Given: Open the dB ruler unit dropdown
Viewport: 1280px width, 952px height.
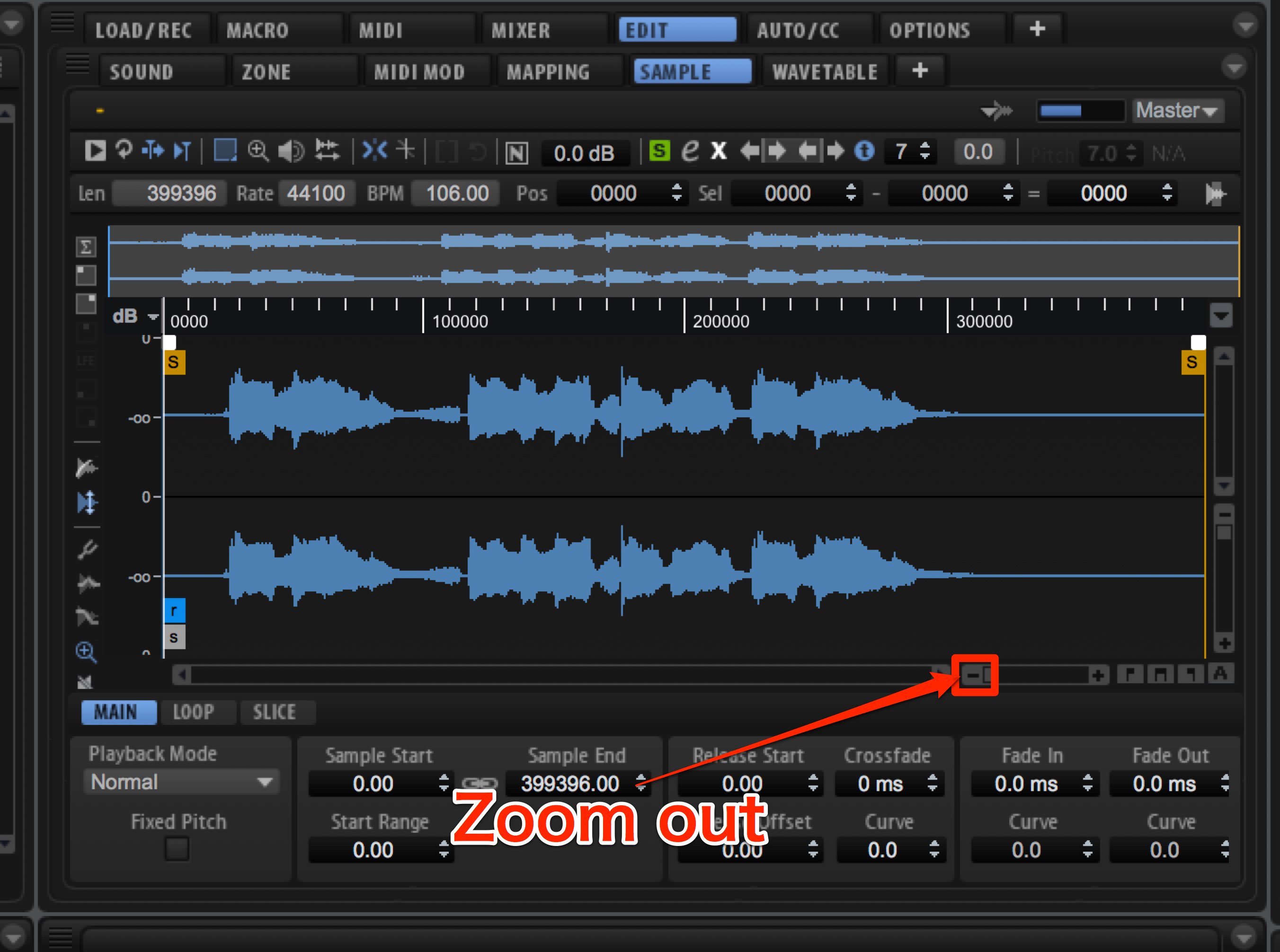Looking at the screenshot, I should pos(135,317).
